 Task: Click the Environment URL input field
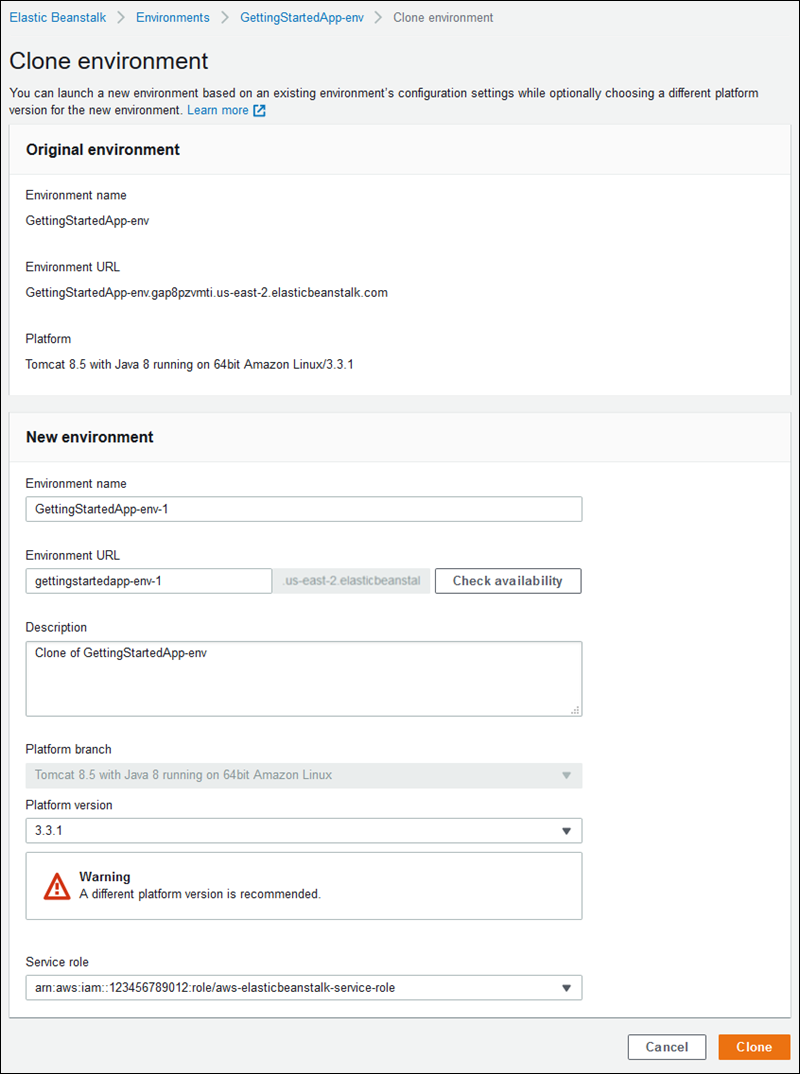149,581
